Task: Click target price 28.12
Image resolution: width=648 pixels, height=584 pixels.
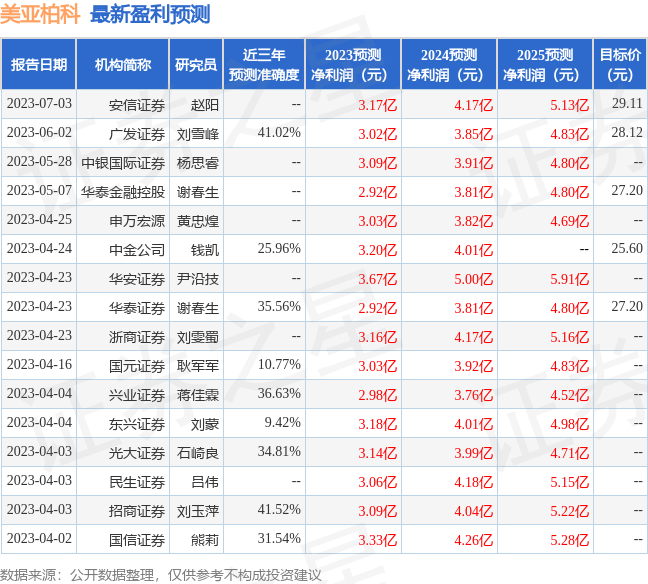Action: [x=627, y=133]
